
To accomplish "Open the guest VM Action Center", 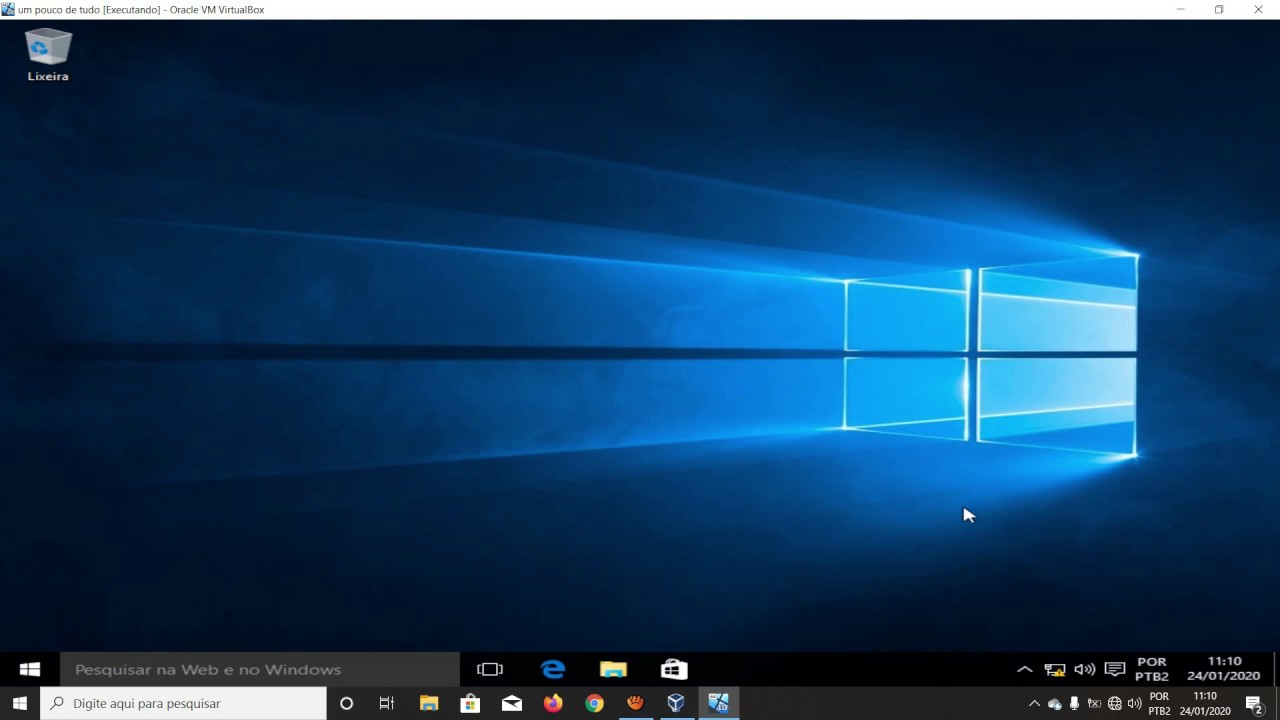I will [x=1115, y=669].
